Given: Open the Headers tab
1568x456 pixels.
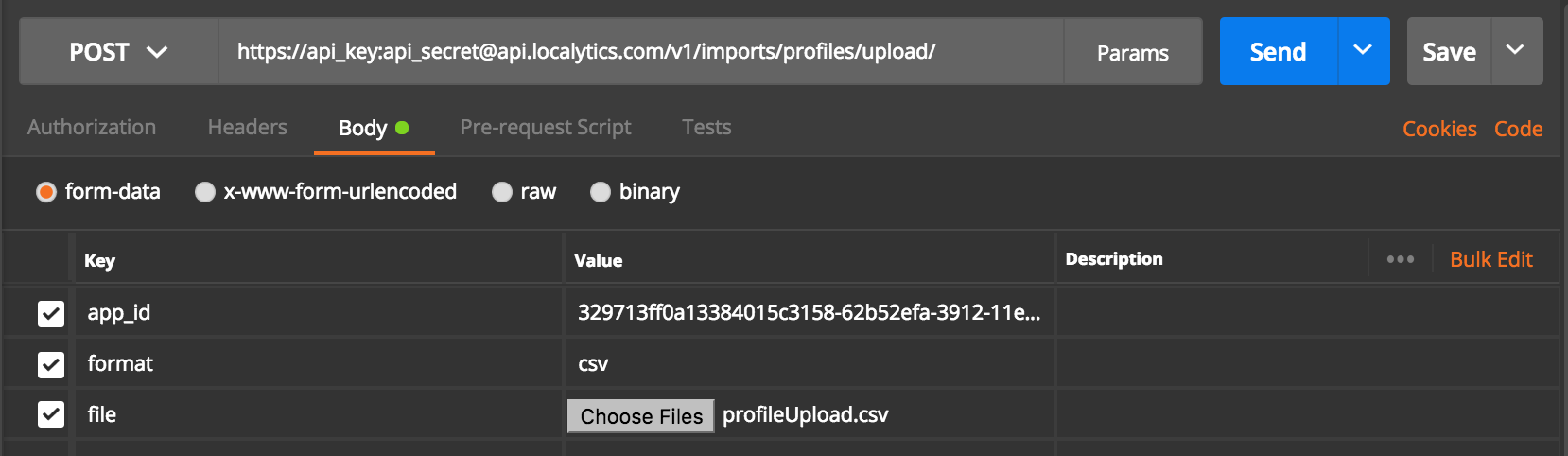Looking at the screenshot, I should click(247, 127).
